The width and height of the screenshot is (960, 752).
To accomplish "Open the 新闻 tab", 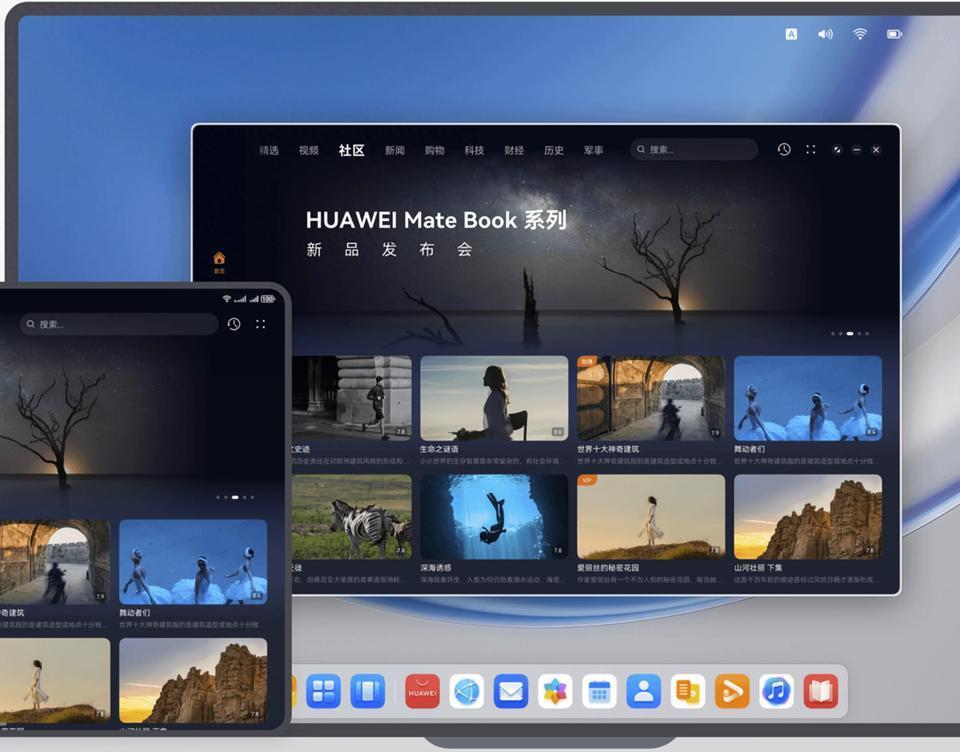I will pos(394,150).
